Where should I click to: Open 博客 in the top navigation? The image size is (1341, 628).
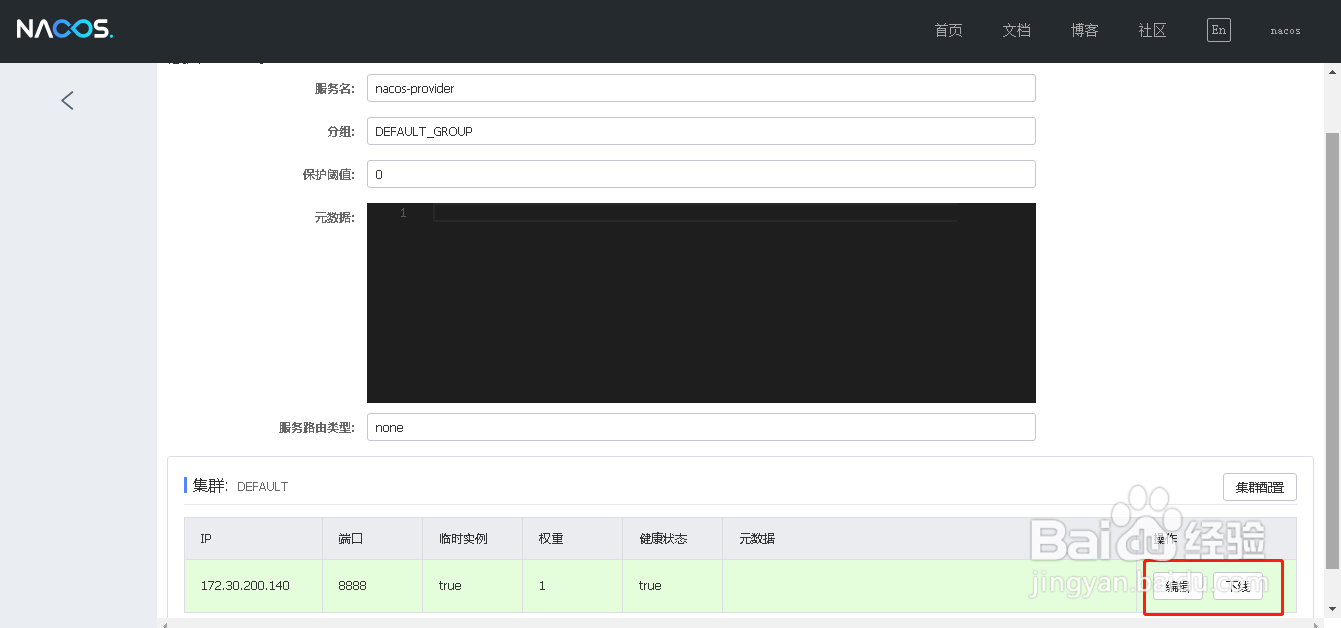1084,31
